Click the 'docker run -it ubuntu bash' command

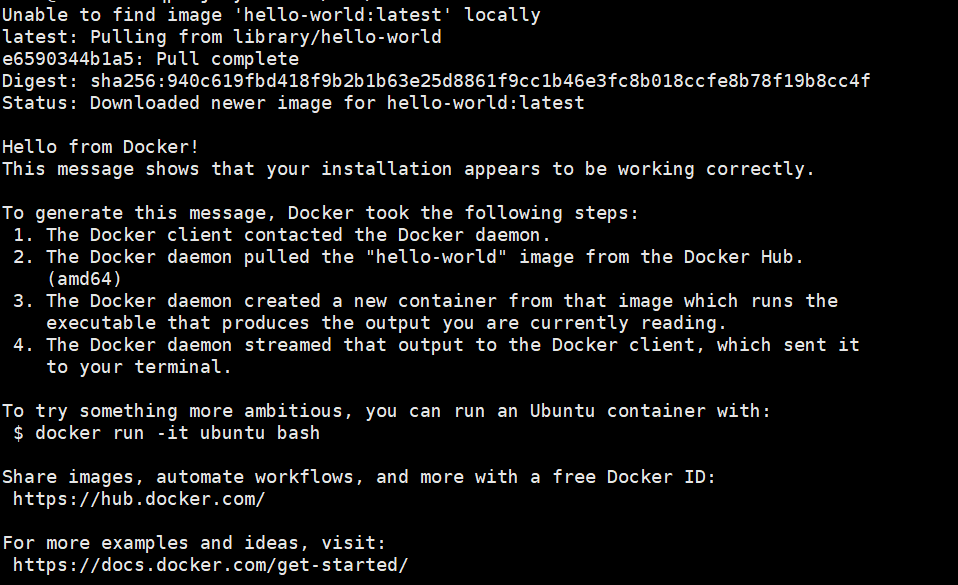pyautogui.click(x=177, y=433)
